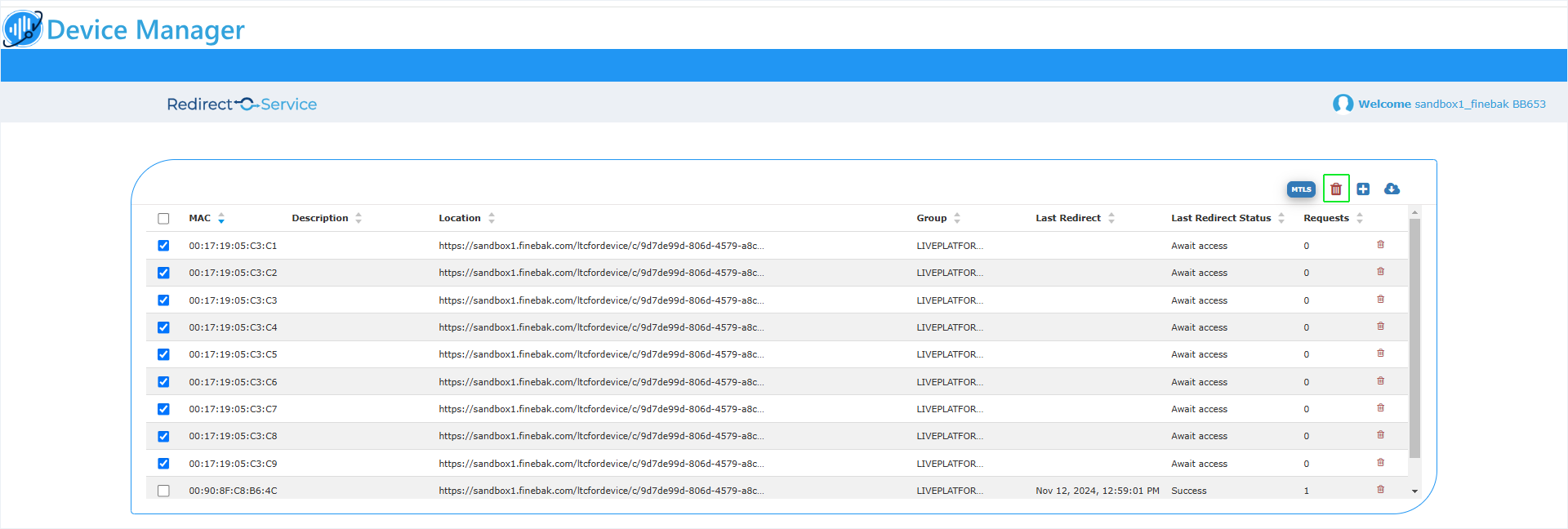This screenshot has width=1568, height=529.
Task: Click the MTLS badge icon
Action: pyautogui.click(x=1301, y=189)
